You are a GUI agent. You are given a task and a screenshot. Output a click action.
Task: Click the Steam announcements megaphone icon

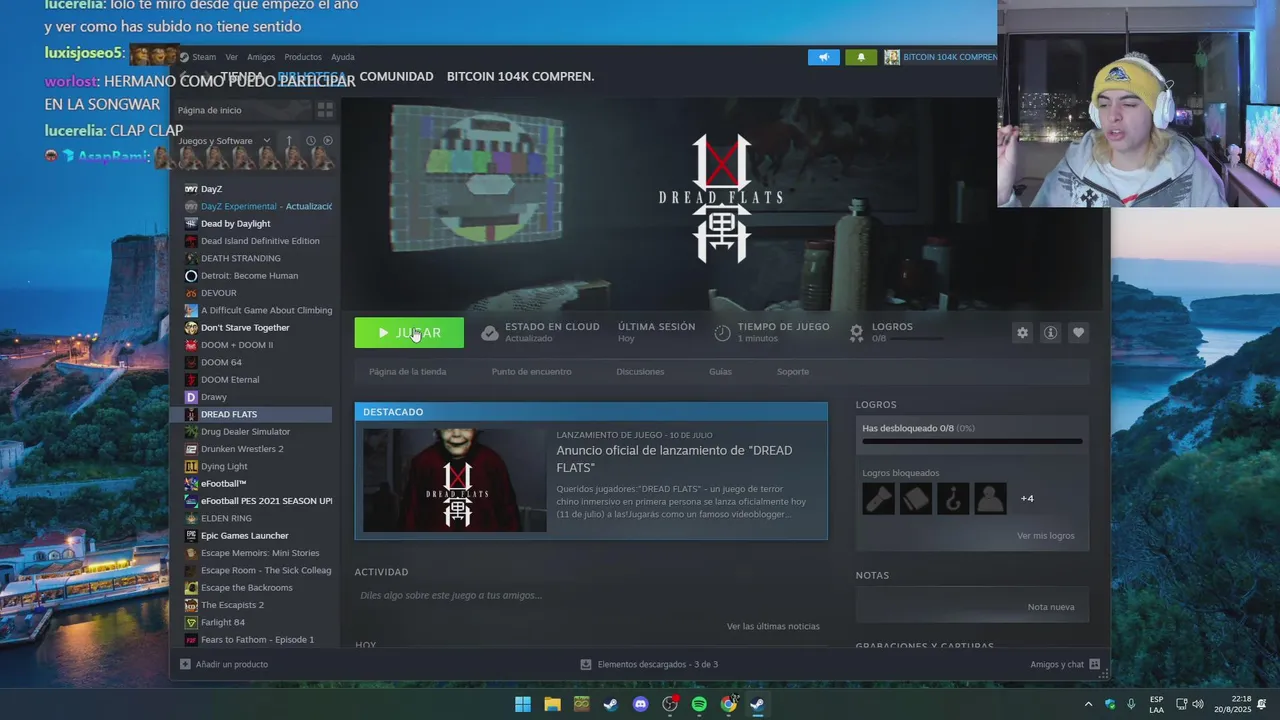click(823, 57)
